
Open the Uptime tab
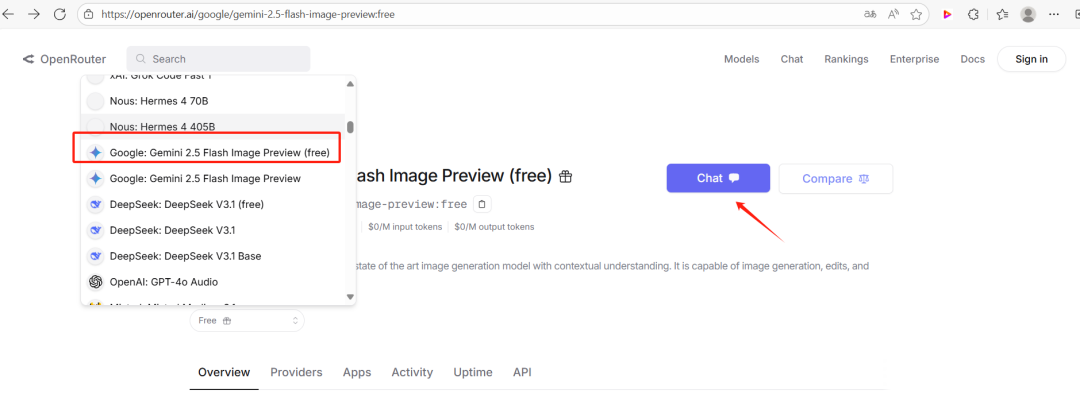472,372
